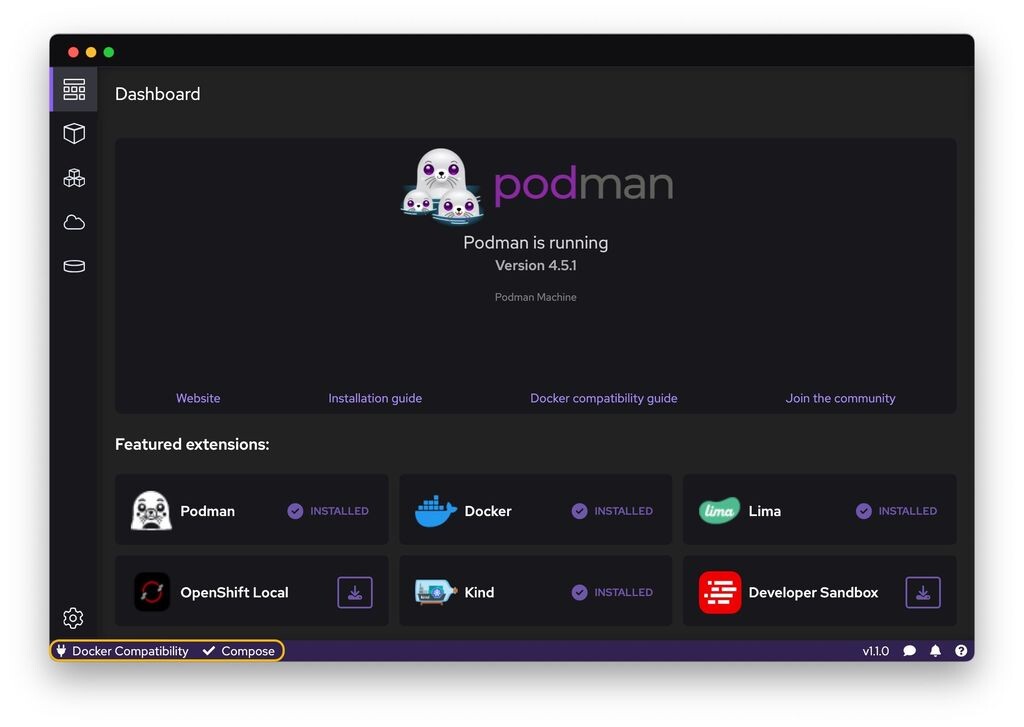Click the v1.1.0 version in status bar
1024x727 pixels.
[x=876, y=651]
